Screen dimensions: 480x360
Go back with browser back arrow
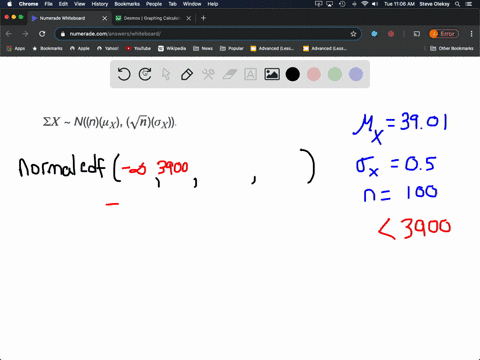pyautogui.click(x=9, y=34)
